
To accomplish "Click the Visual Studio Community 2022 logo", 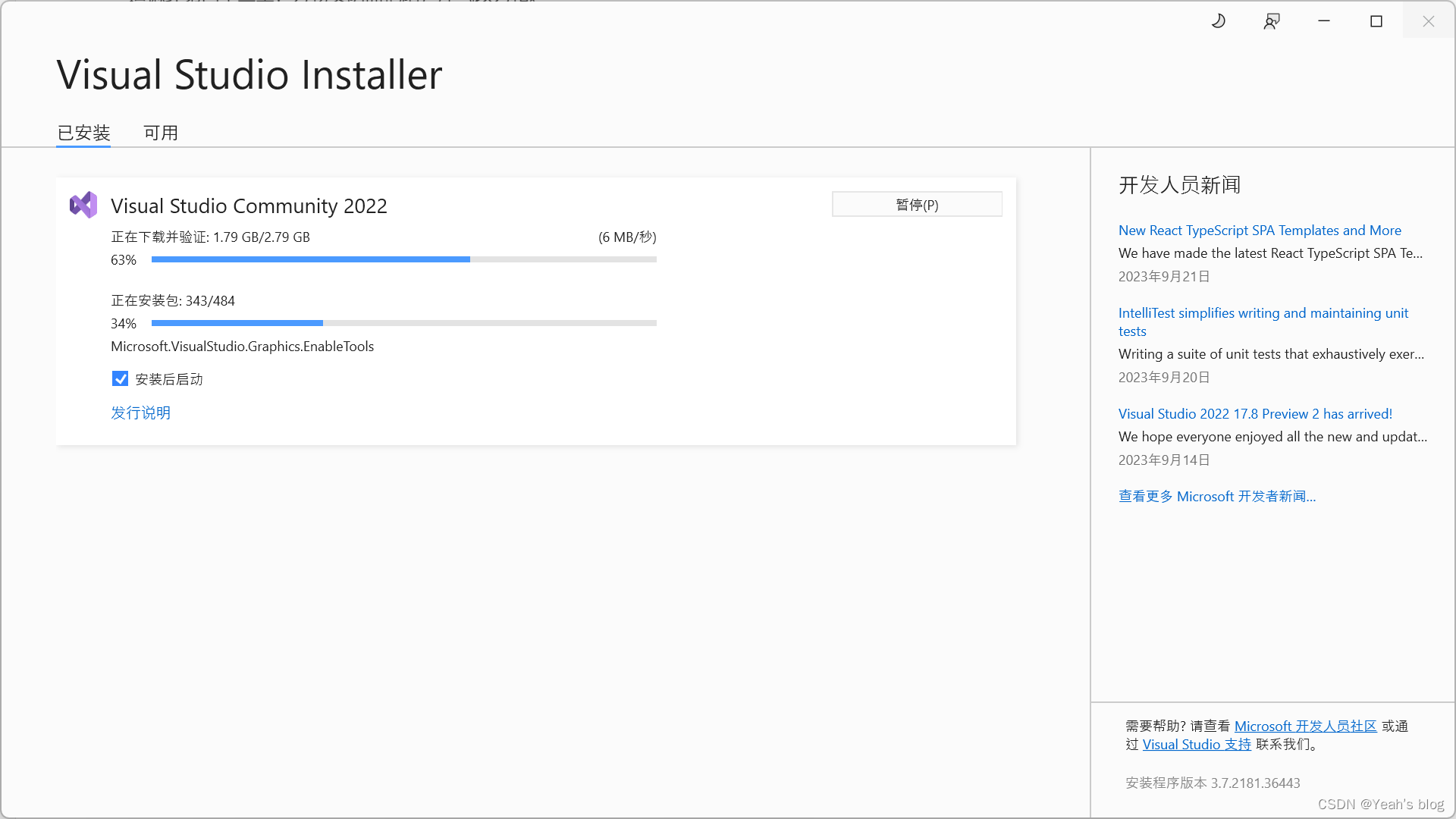I will [x=83, y=204].
